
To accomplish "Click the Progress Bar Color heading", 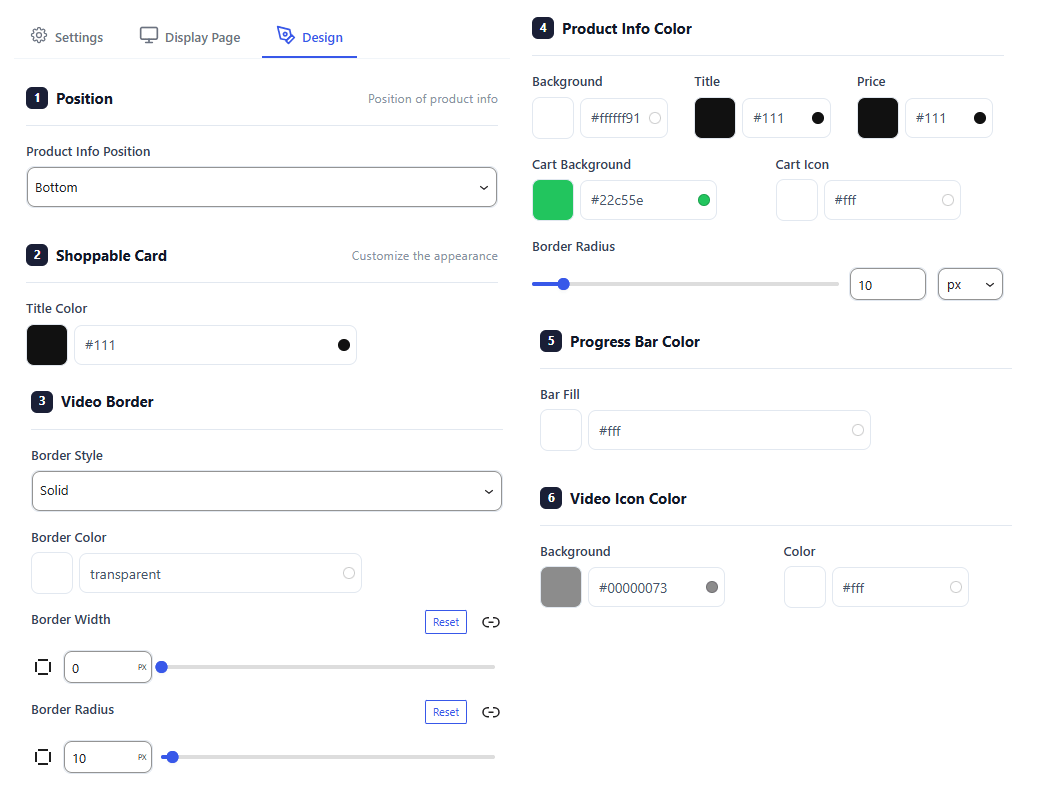I will pyautogui.click(x=635, y=342).
